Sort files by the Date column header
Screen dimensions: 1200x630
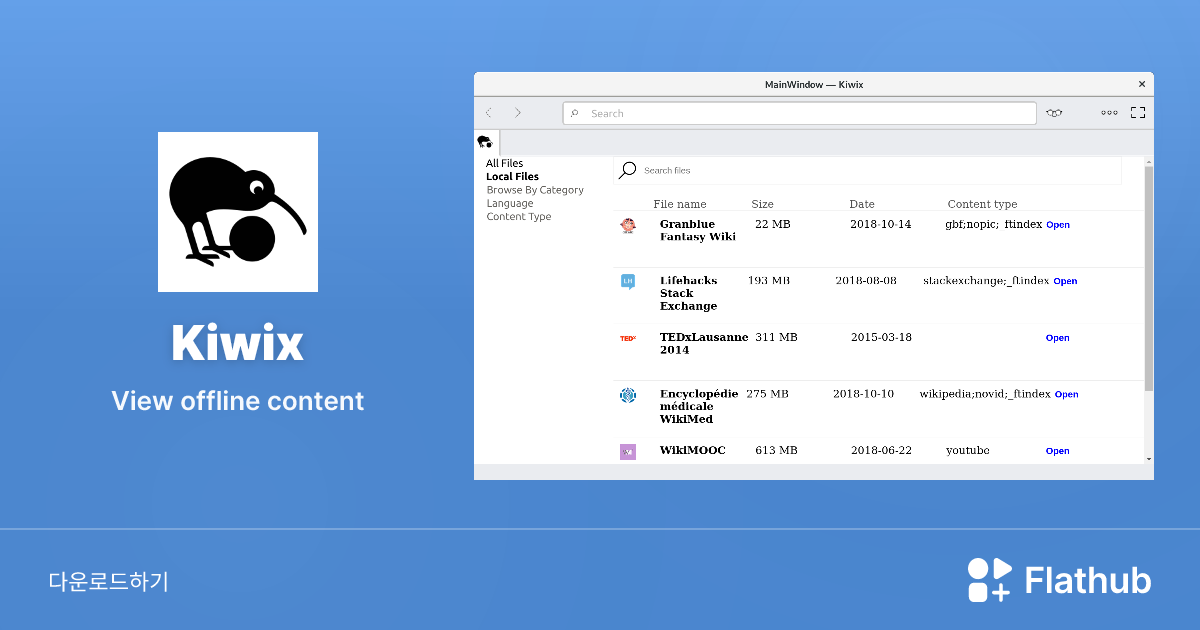pos(862,204)
